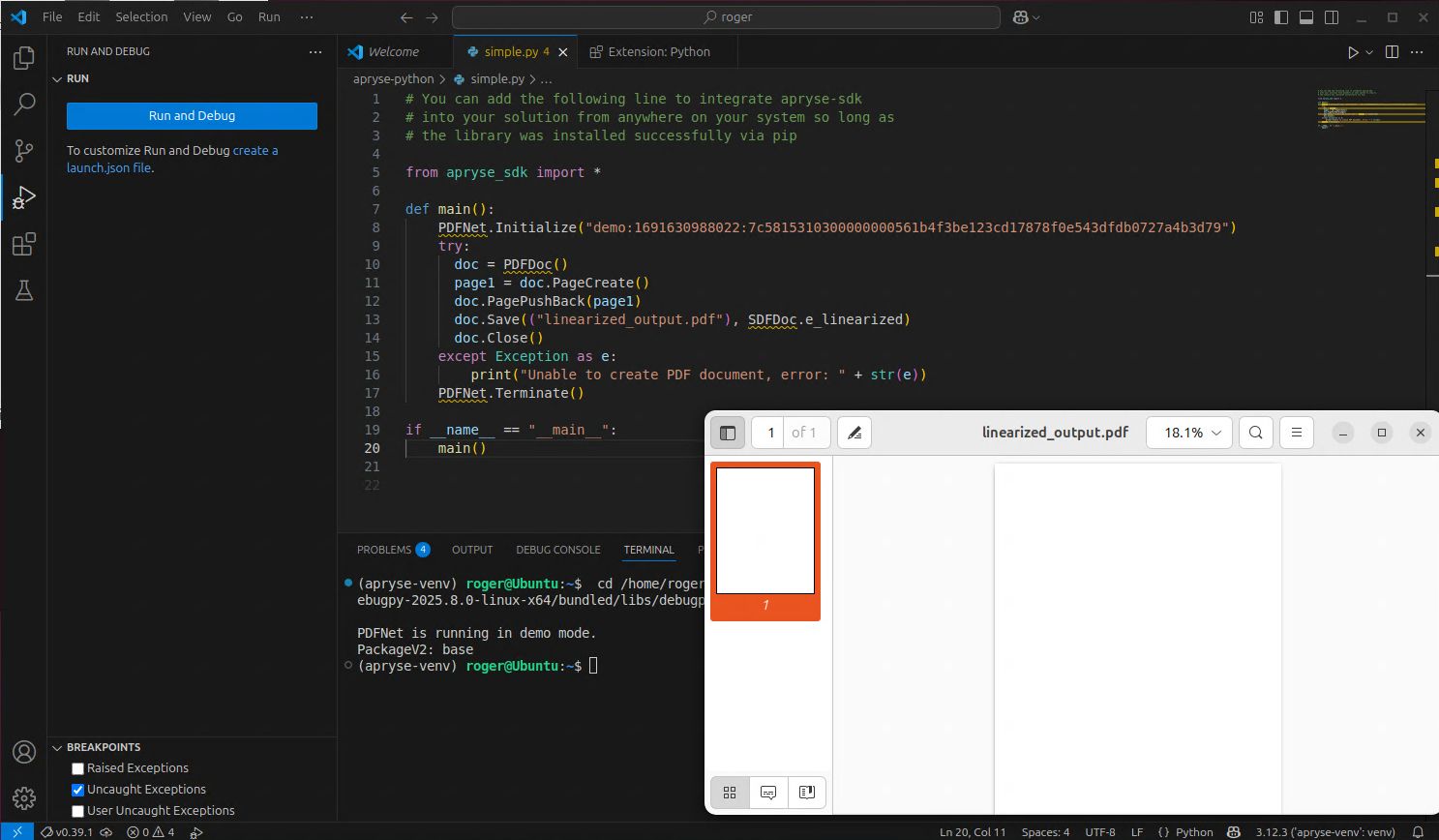Image resolution: width=1439 pixels, height=840 pixels.
Task: Open the Testing flask icon
Action: point(24,290)
